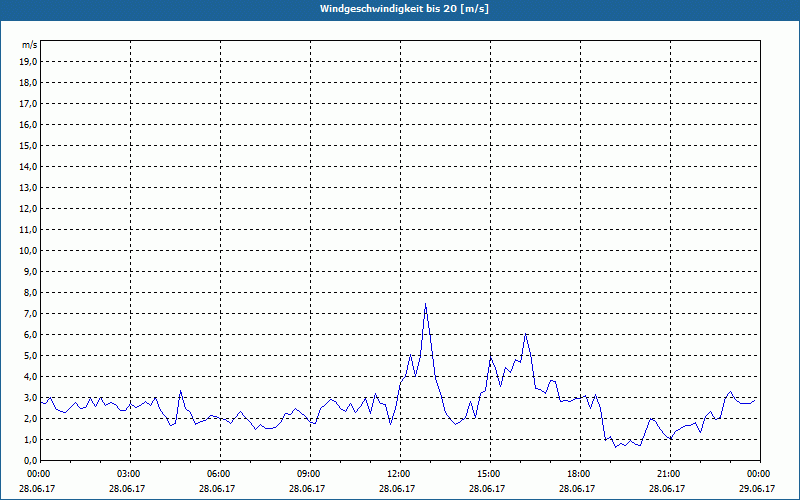Click the 06:00 time label
The width and height of the screenshot is (800, 500).
pos(220,474)
